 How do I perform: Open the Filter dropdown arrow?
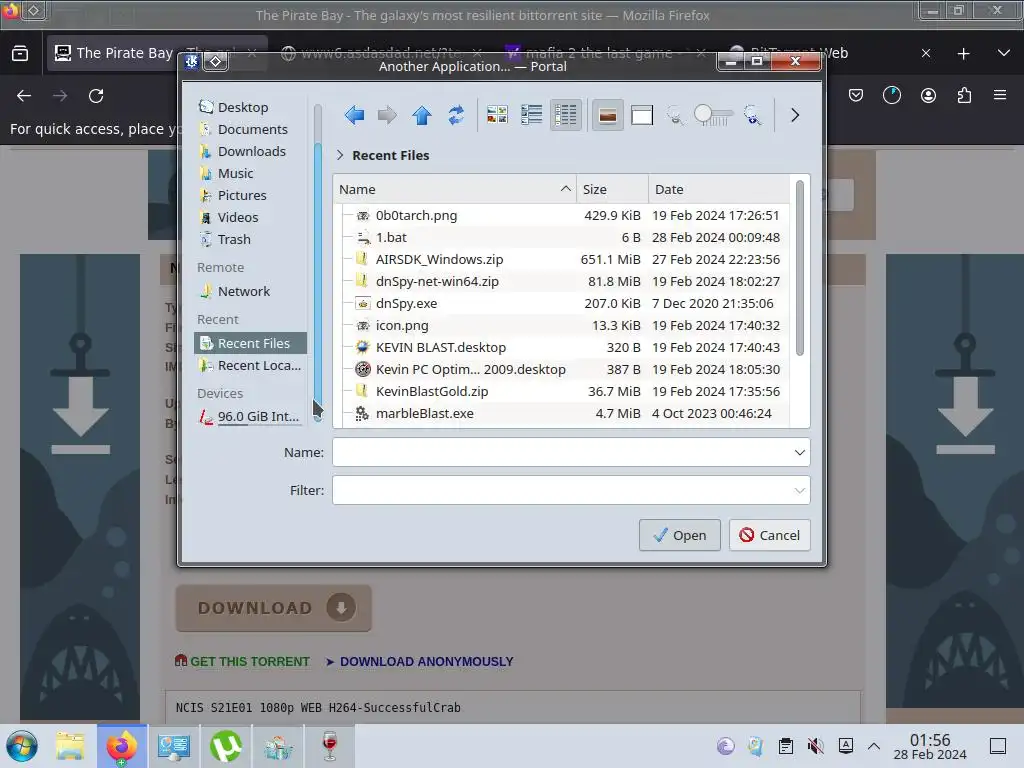(x=799, y=490)
